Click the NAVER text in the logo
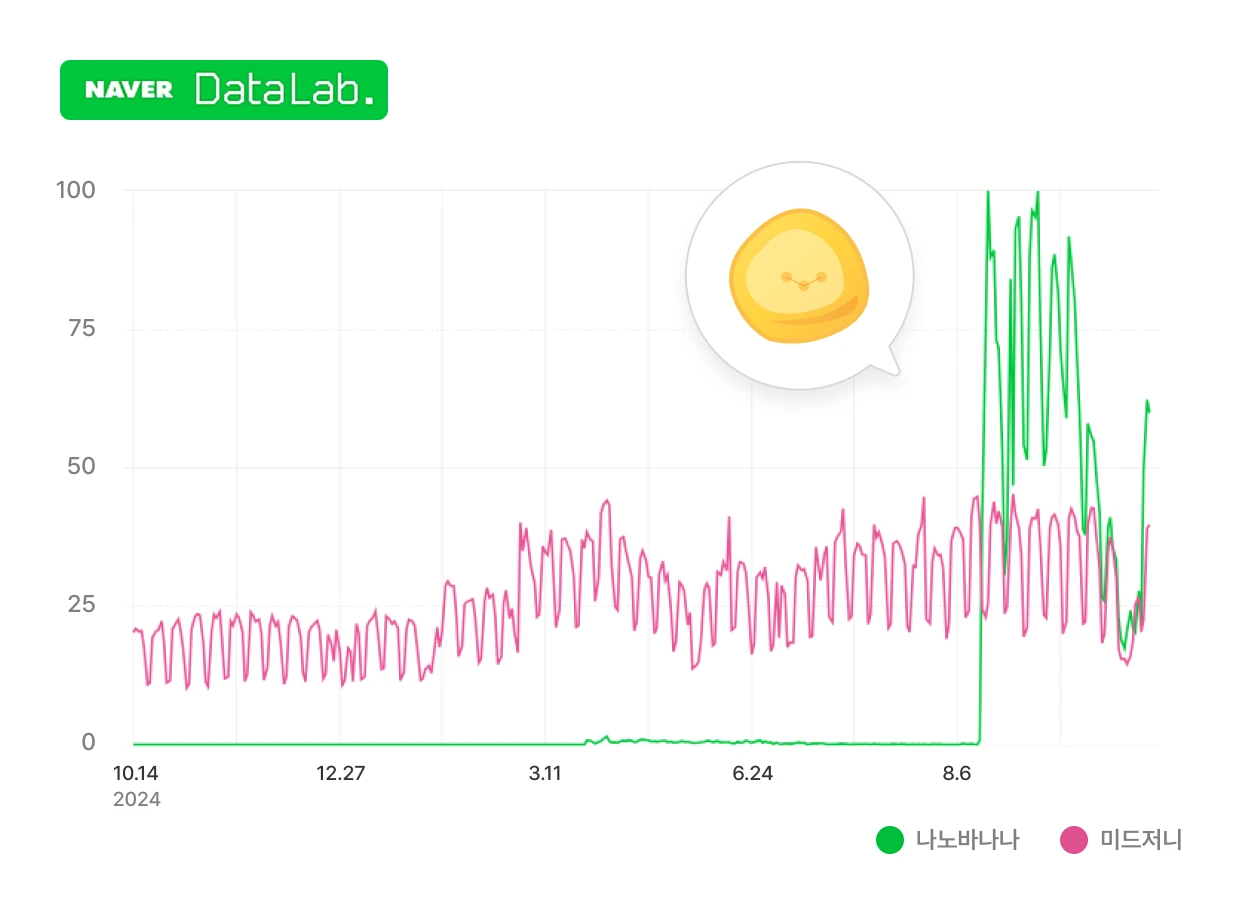The height and width of the screenshot is (900, 1240). coord(129,90)
